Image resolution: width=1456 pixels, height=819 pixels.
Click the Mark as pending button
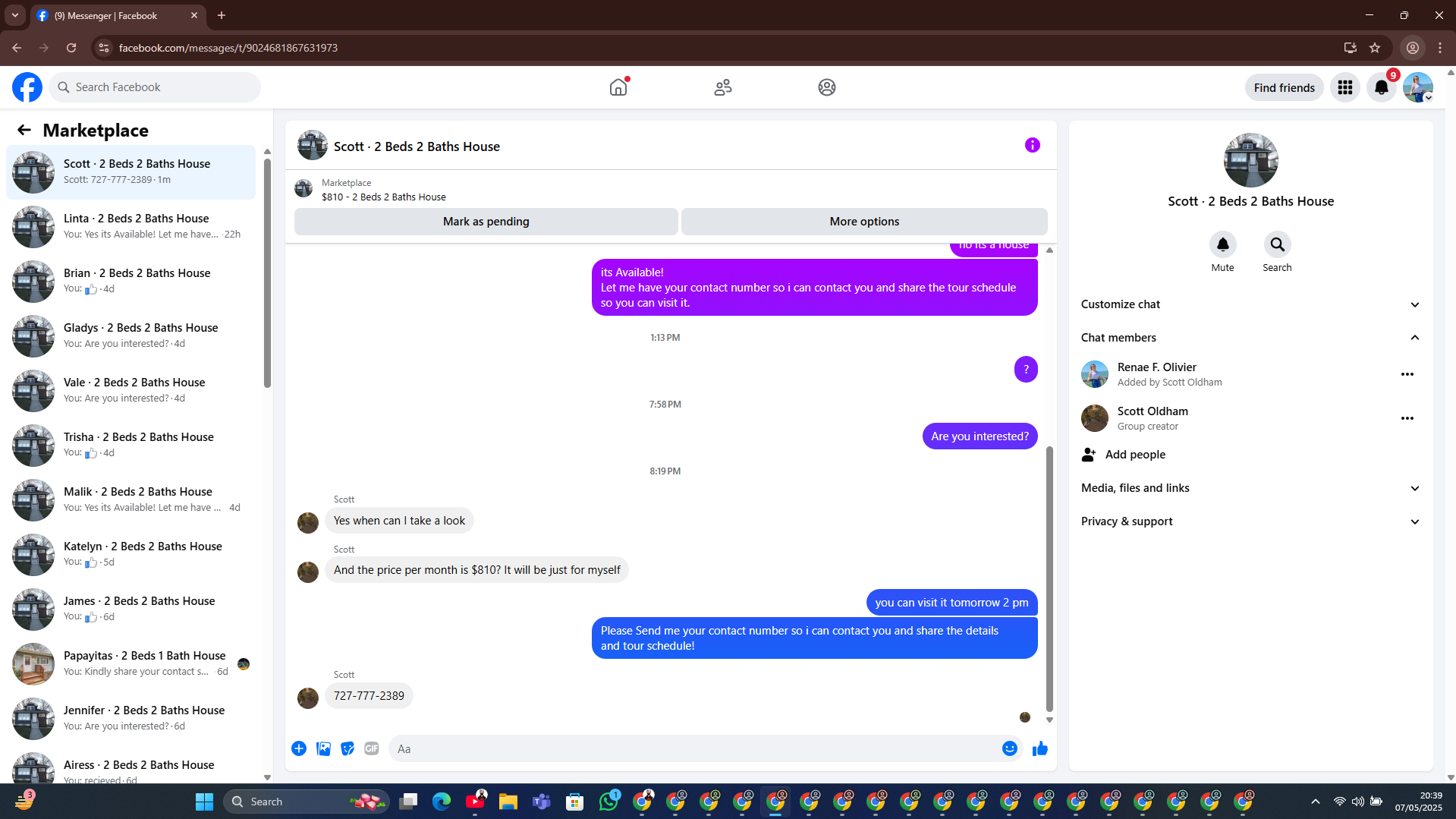[486, 222]
